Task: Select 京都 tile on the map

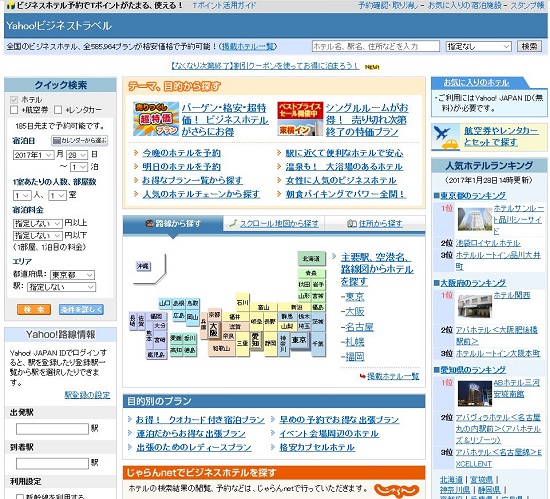Action: [214, 315]
